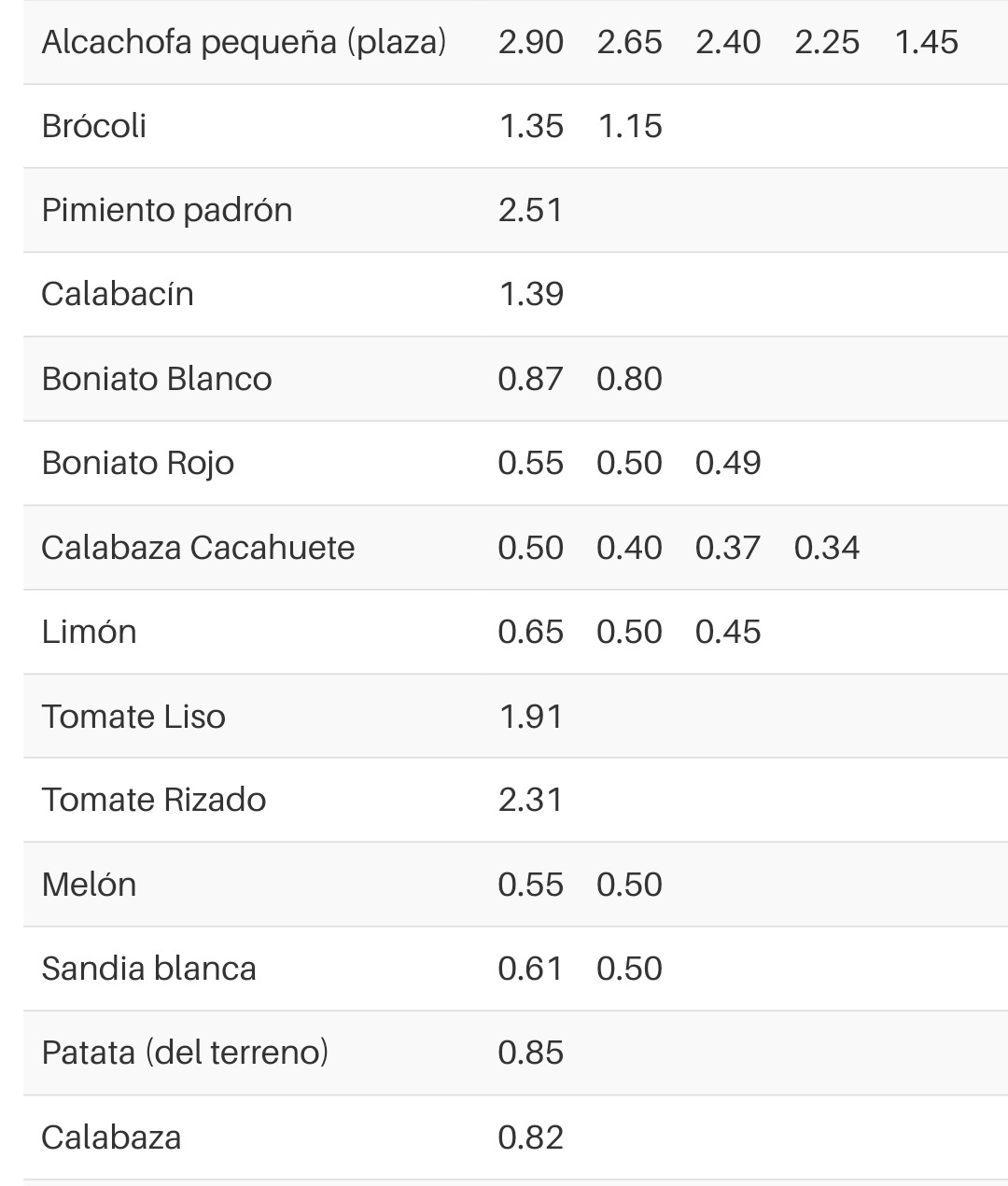Viewport: 1008px width, 1186px height.
Task: Click the Alcachofa price 2.65
Action: point(630,43)
